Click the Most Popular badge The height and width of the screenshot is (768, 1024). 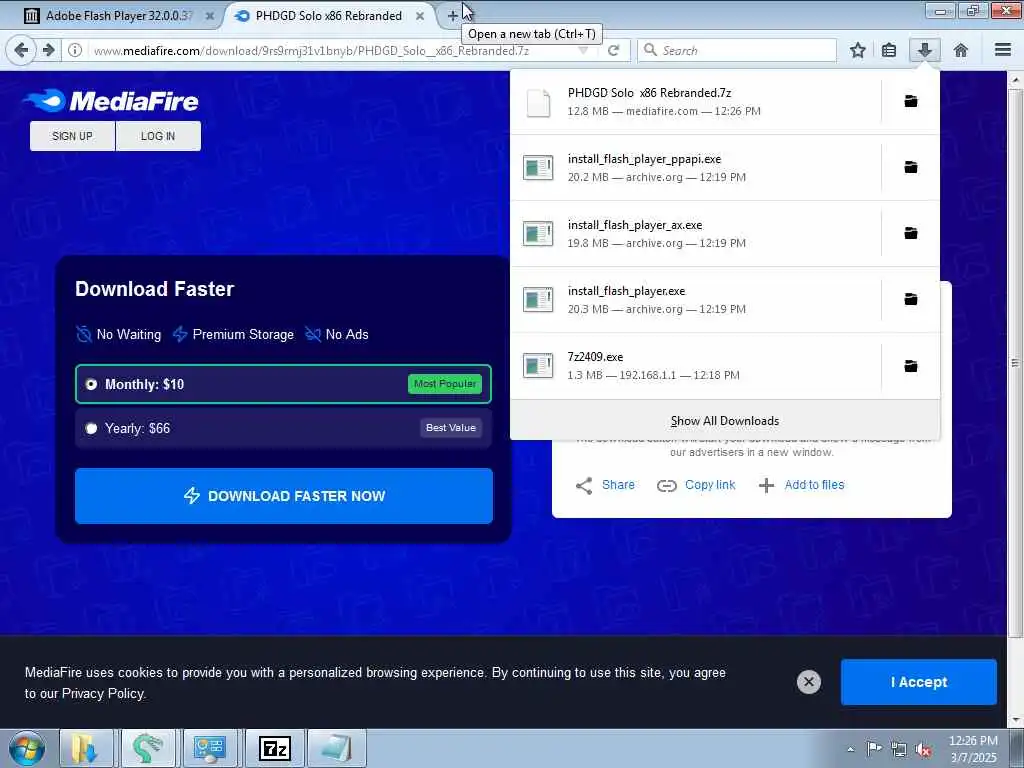coord(445,384)
